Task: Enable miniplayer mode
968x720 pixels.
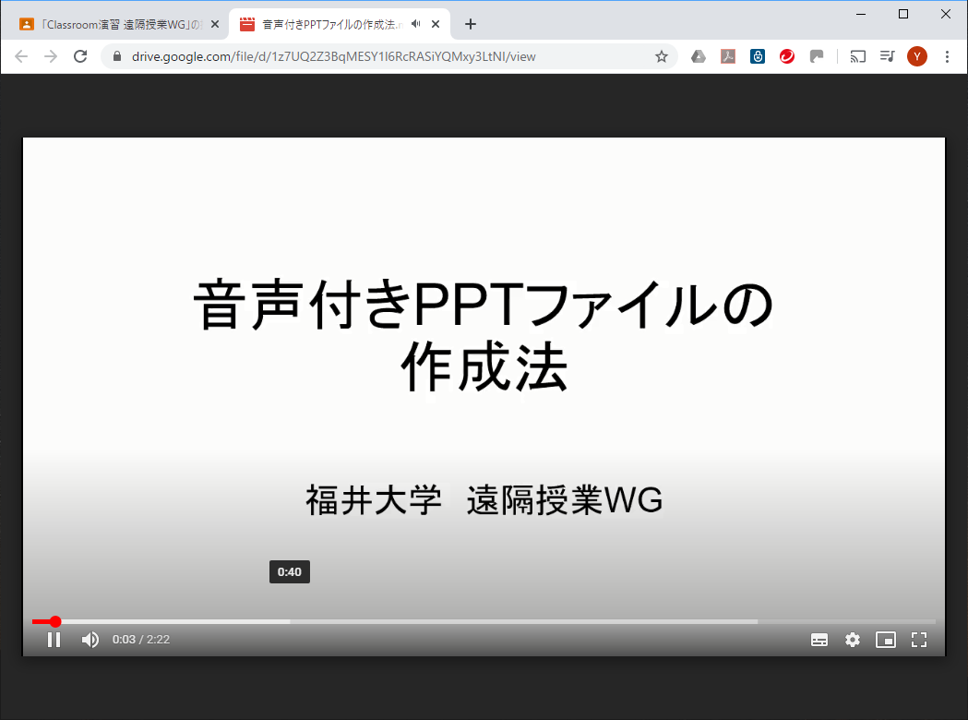Action: pos(886,640)
